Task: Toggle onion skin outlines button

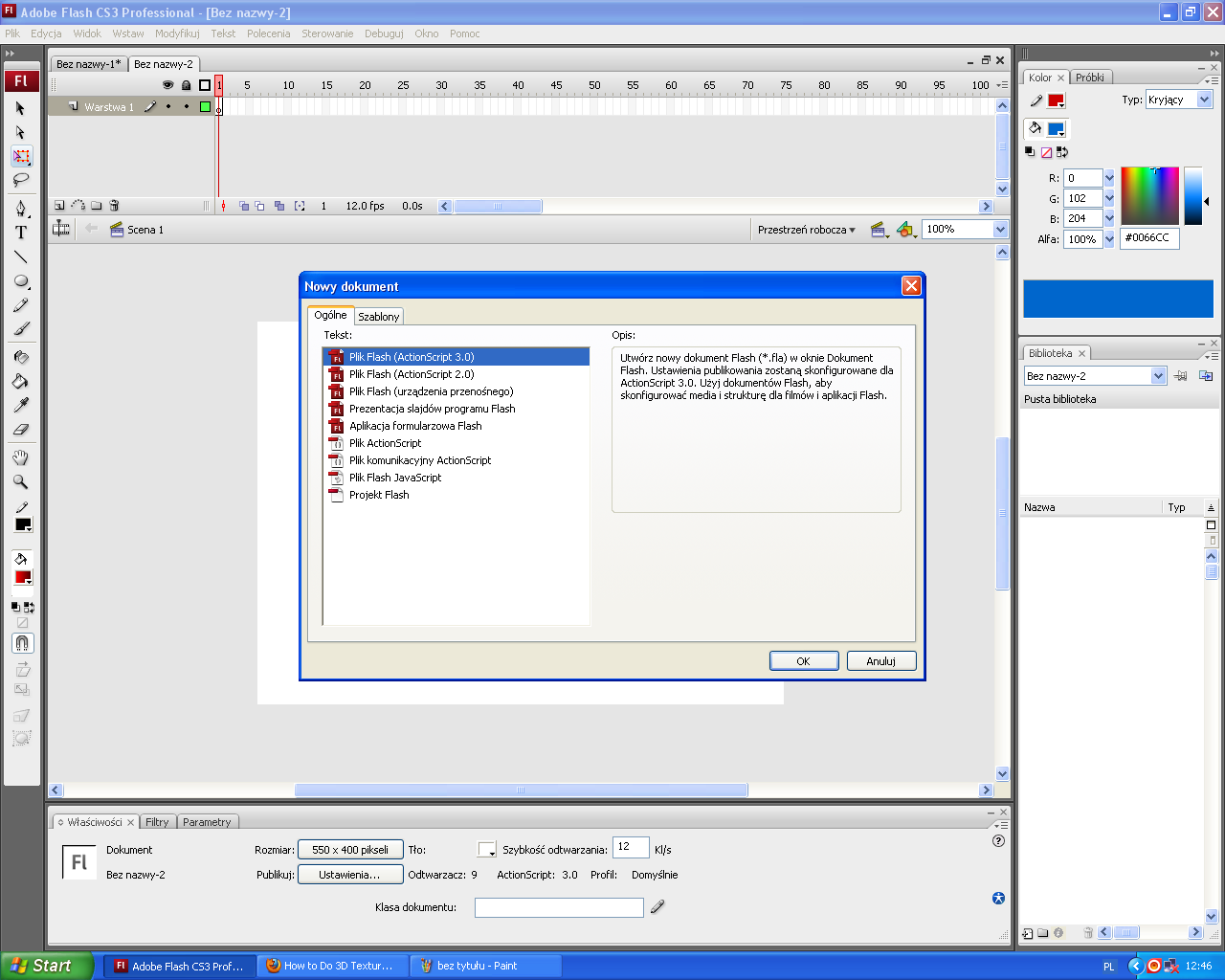Action: point(260,206)
